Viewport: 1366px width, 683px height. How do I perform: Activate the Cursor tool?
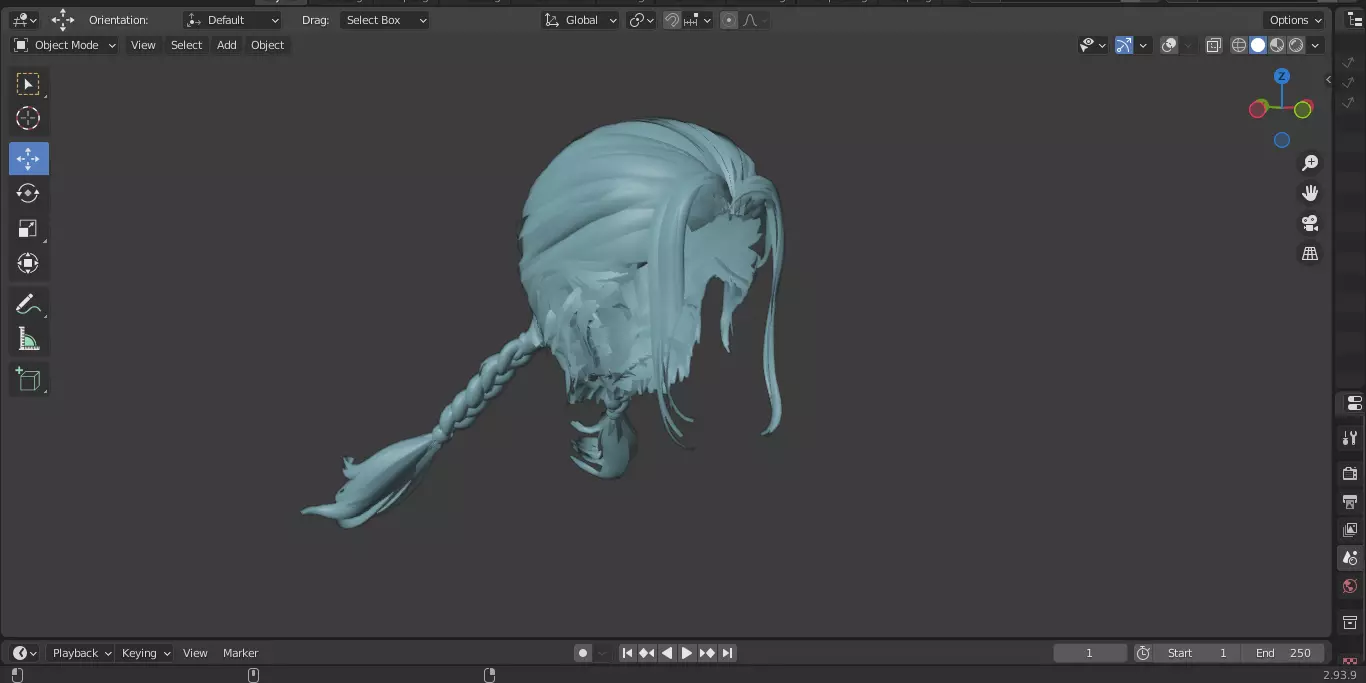pos(28,118)
